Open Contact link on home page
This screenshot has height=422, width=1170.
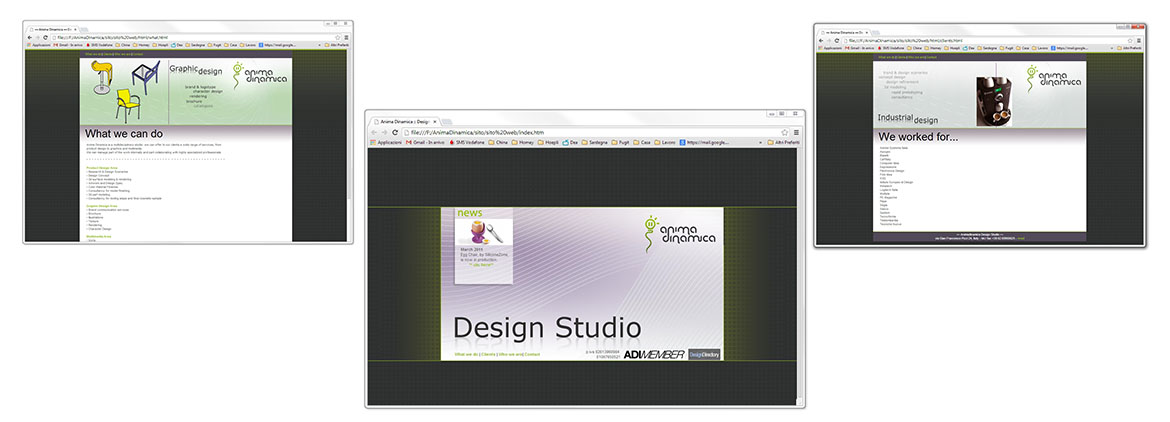[x=532, y=354]
